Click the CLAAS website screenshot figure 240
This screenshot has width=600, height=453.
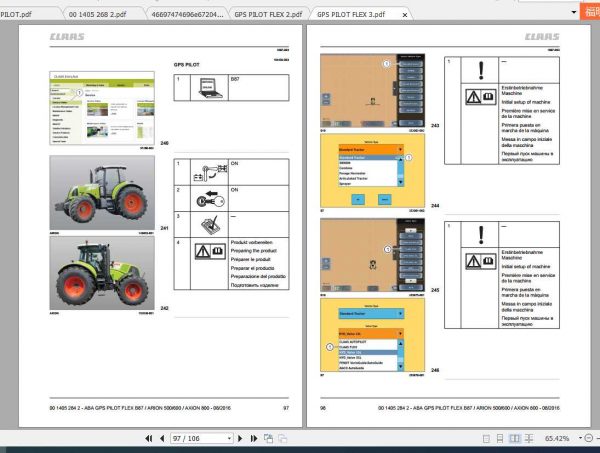point(102,108)
